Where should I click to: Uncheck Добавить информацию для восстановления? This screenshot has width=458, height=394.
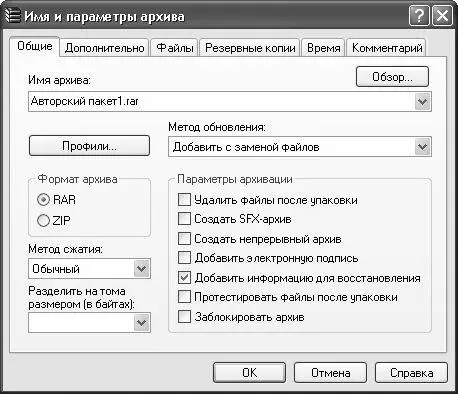point(184,278)
